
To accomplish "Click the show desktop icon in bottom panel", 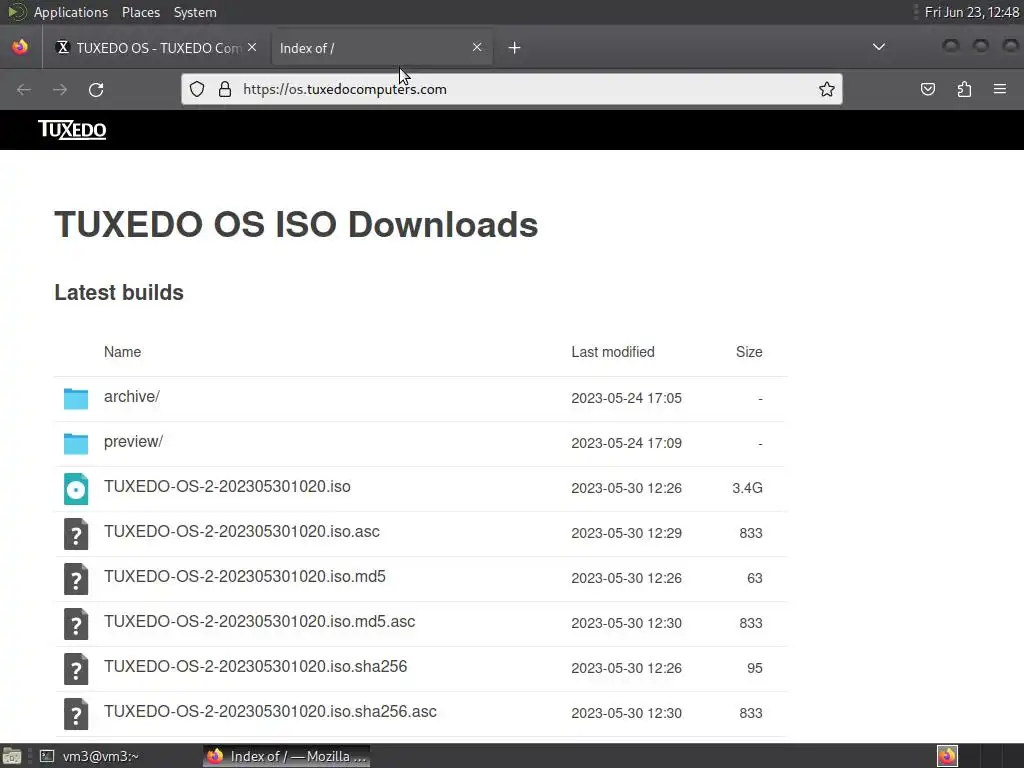I will pyautogui.click(x=11, y=756).
